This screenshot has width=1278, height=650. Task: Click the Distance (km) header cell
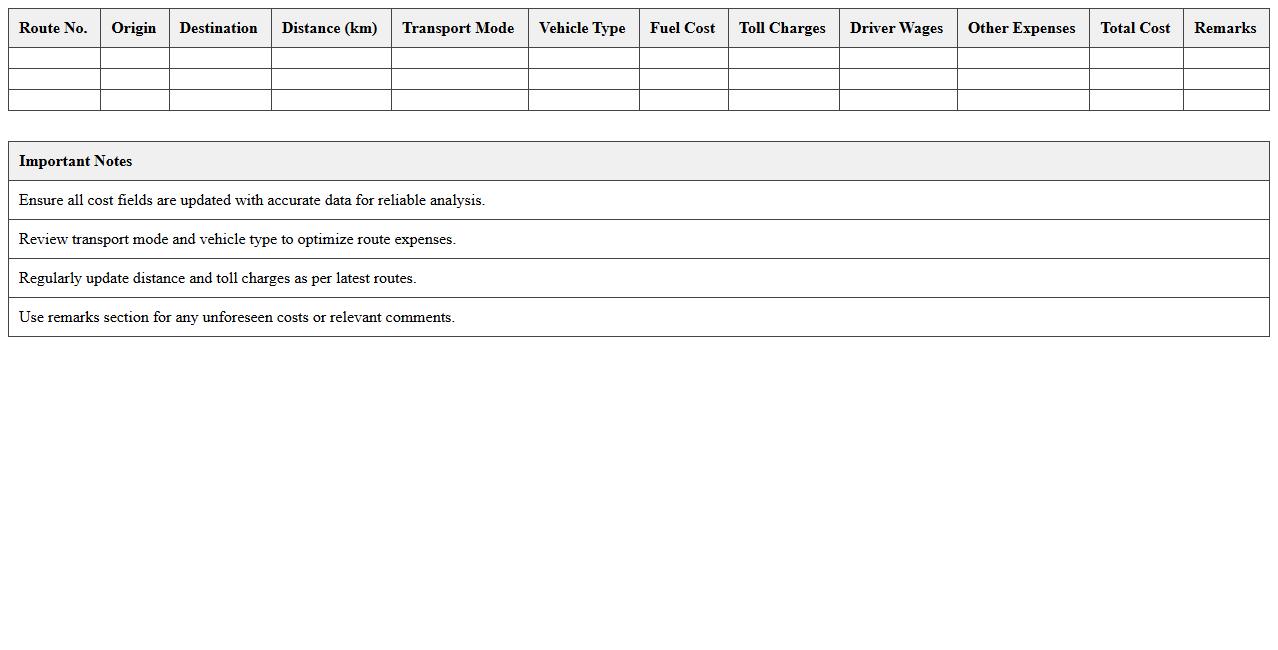tap(330, 28)
